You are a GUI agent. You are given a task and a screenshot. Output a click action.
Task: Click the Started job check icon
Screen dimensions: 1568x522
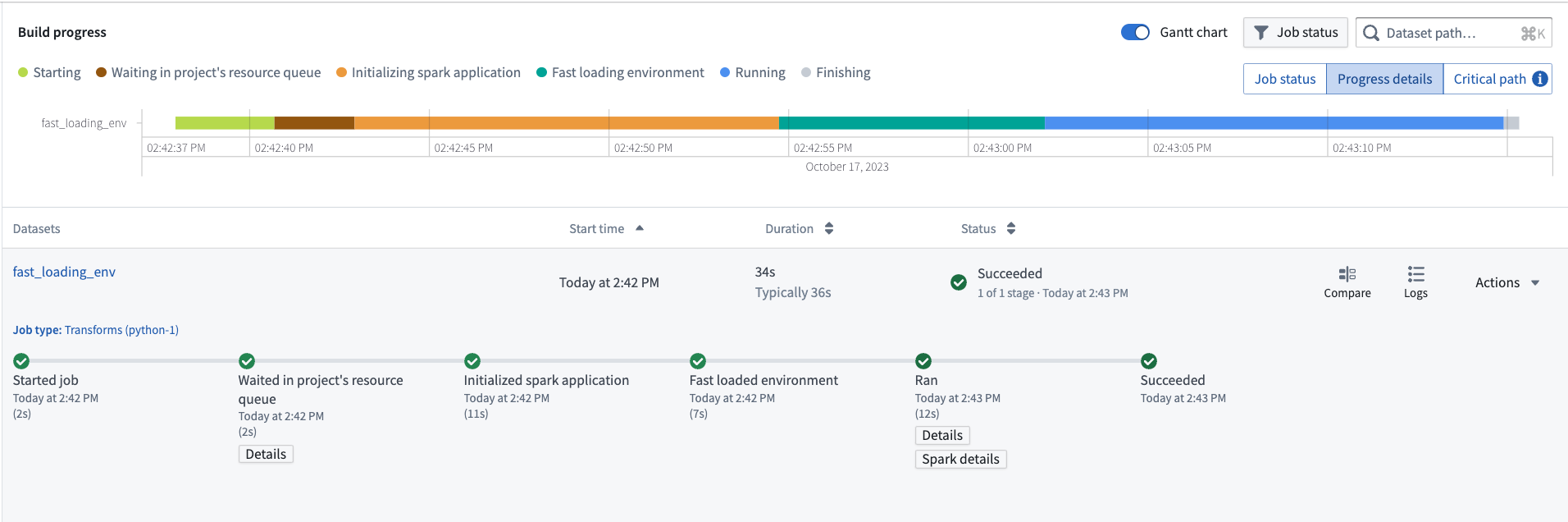pos(21,361)
